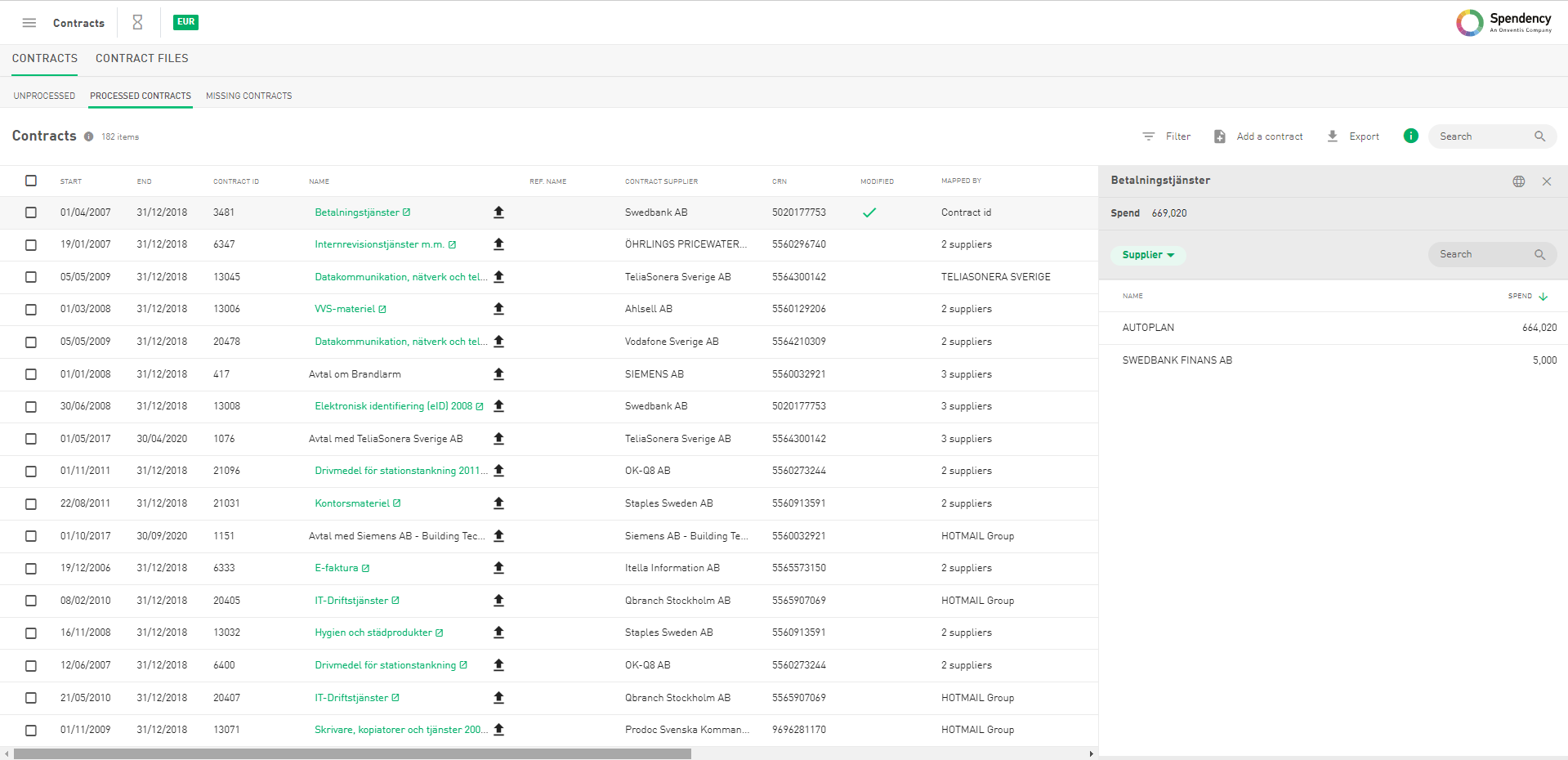The image size is (1568, 760).
Task: Check the box for contract 3481
Action: [31, 212]
